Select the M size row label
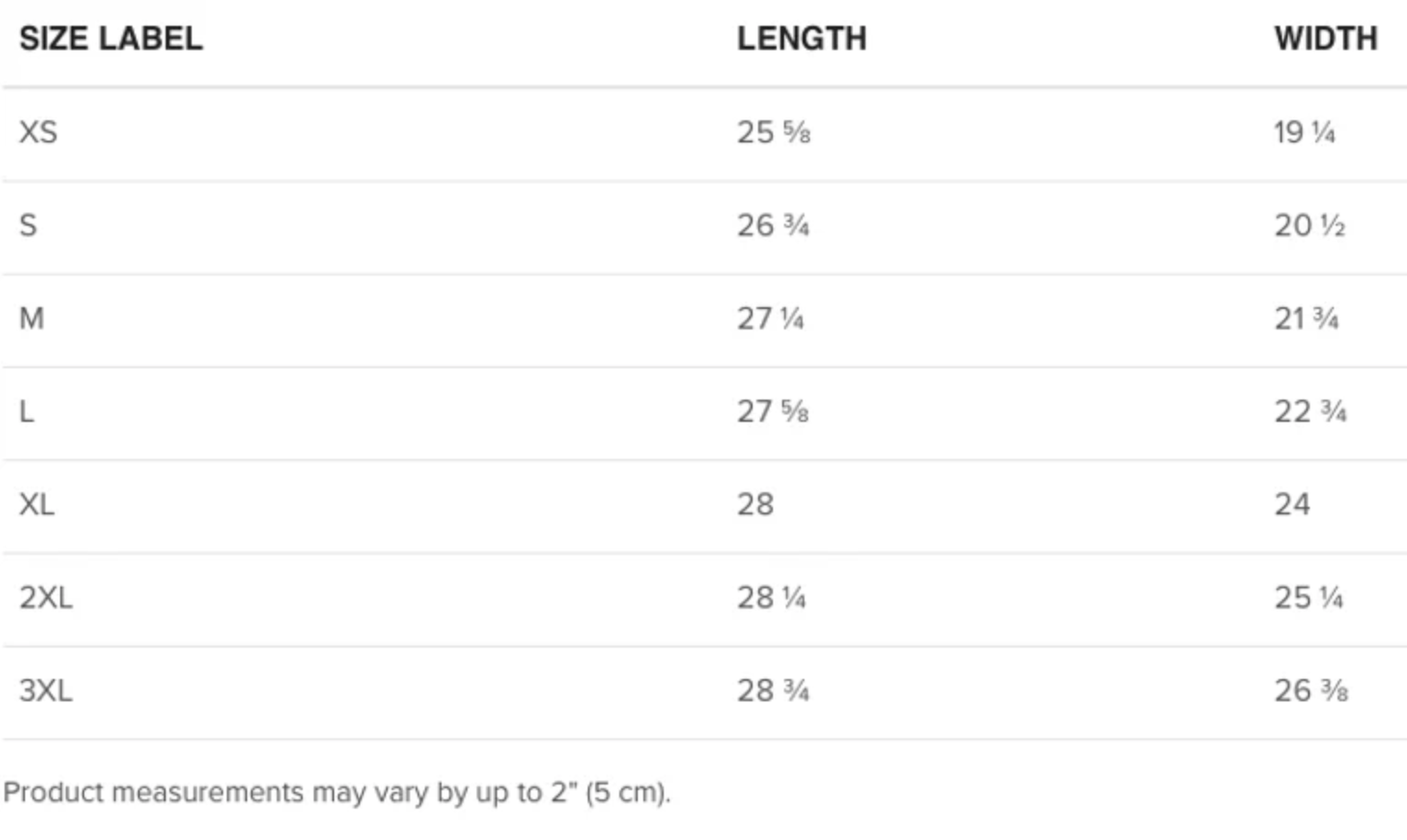1407x840 pixels. pyautogui.click(x=31, y=318)
